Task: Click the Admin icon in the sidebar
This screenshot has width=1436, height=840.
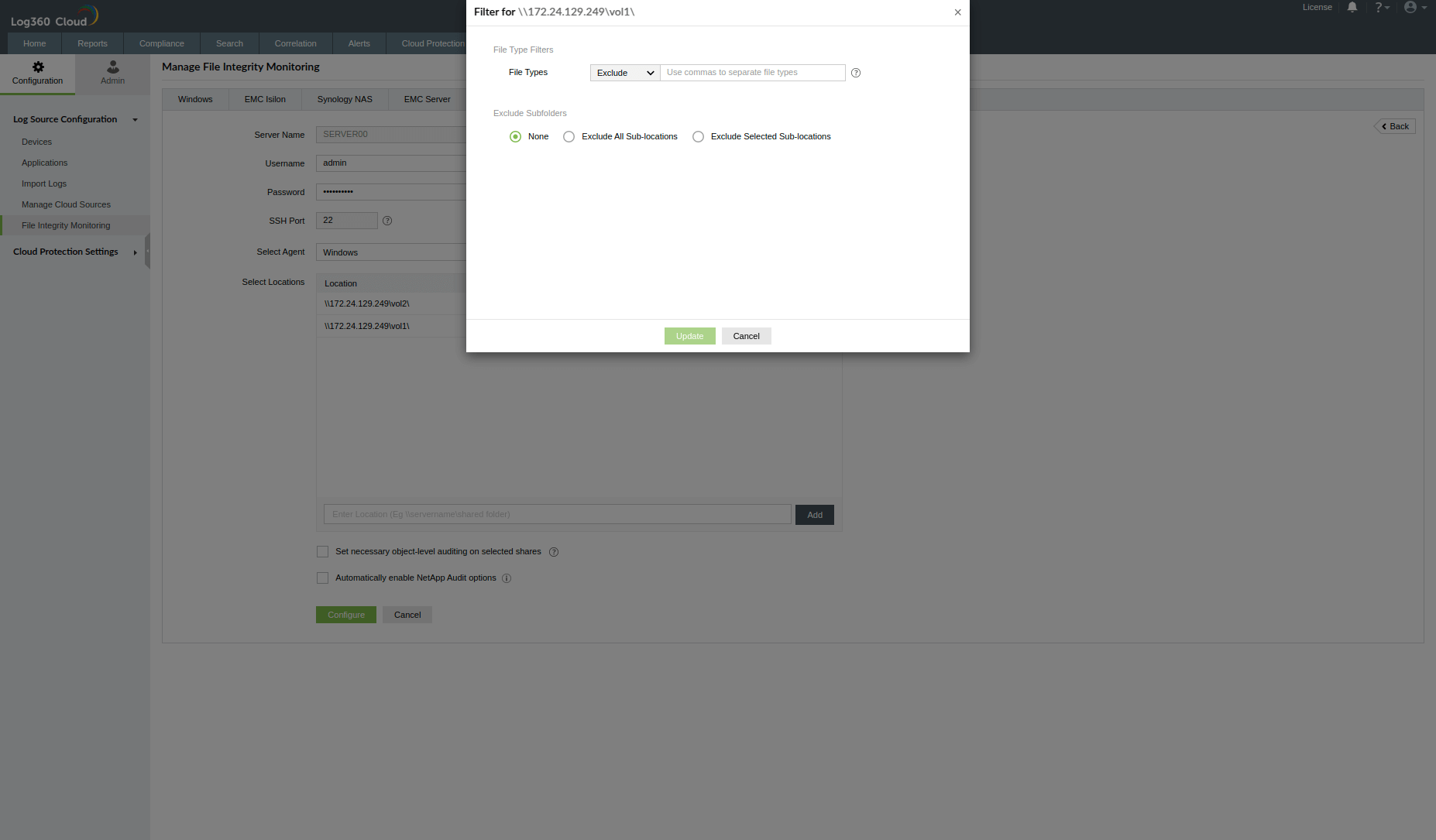Action: 112,68
